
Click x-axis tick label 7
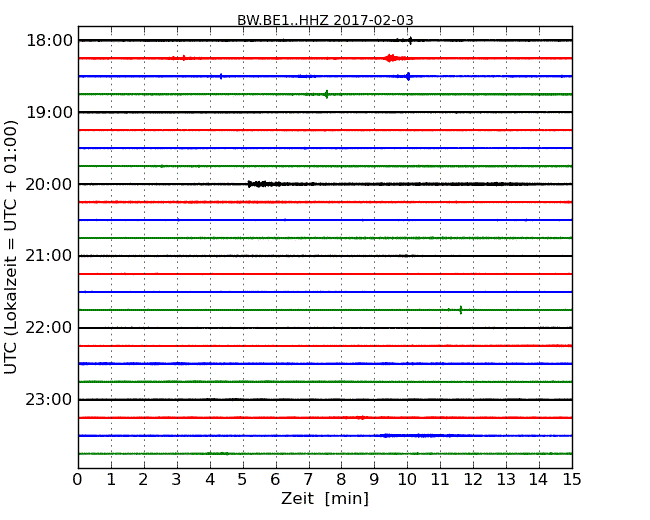308,480
